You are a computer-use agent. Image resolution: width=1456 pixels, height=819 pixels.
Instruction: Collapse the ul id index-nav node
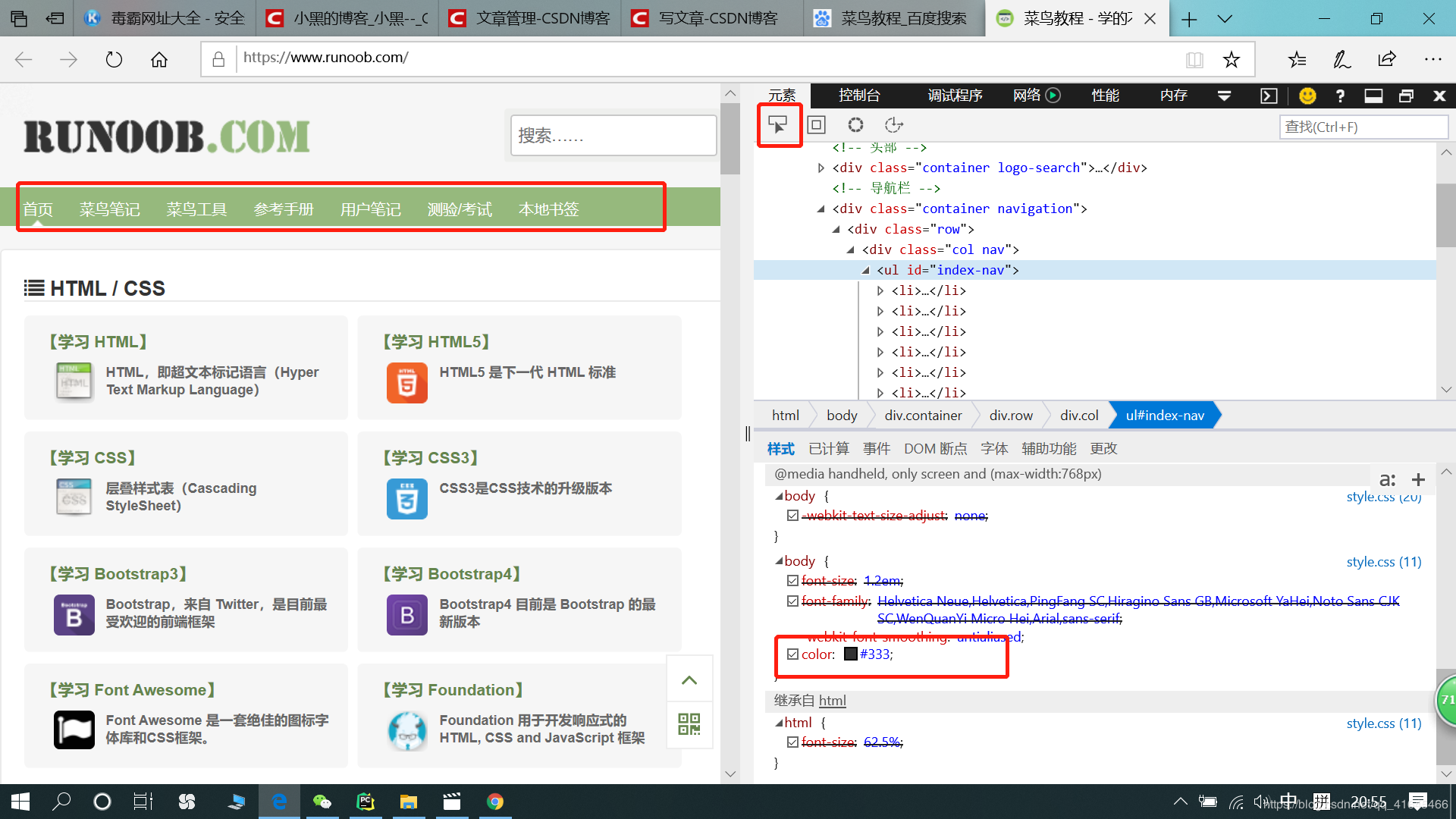pyautogui.click(x=865, y=270)
